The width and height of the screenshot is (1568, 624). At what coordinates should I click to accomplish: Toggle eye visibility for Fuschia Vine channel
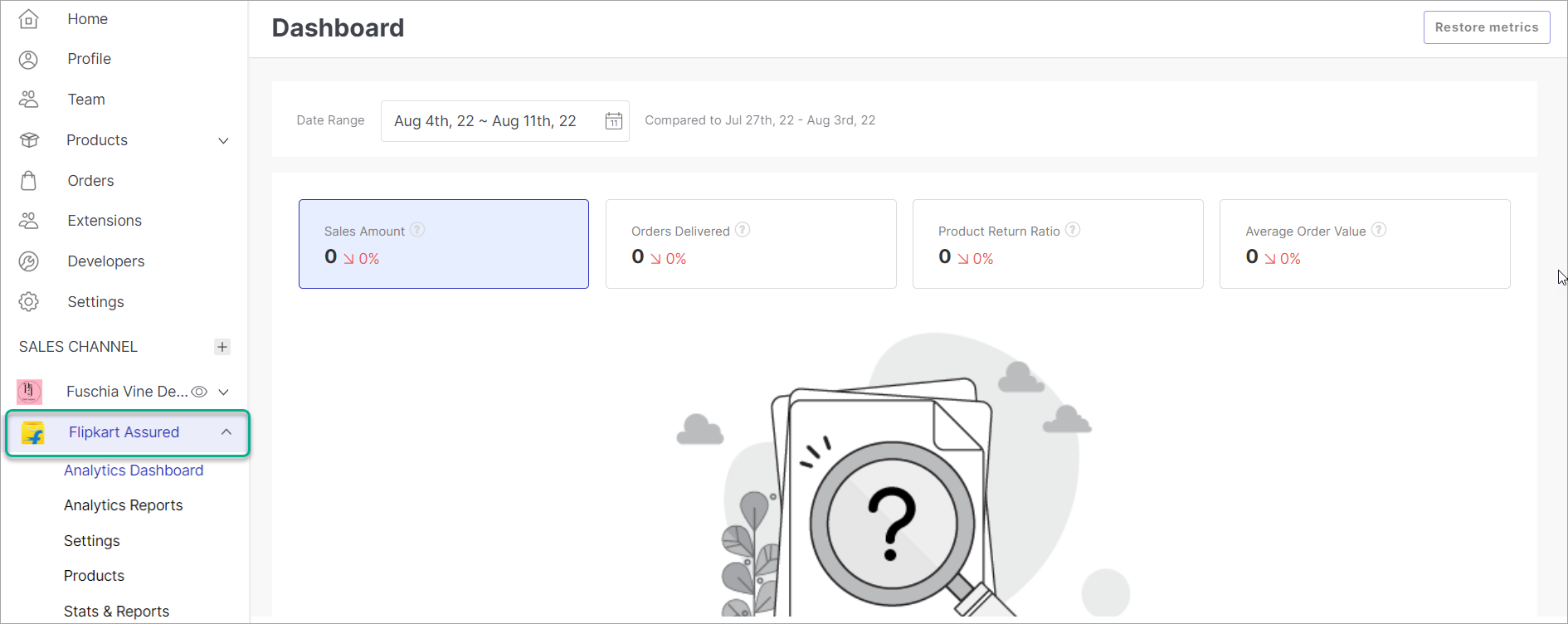[199, 392]
